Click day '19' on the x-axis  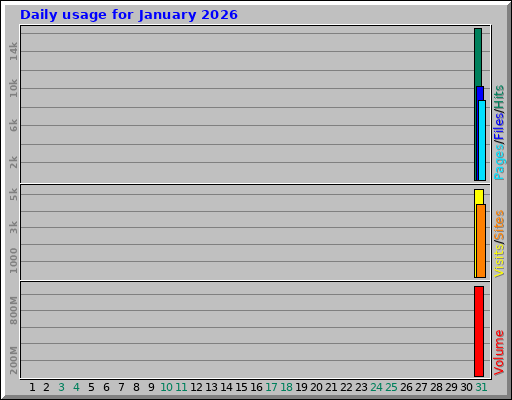point(301,387)
